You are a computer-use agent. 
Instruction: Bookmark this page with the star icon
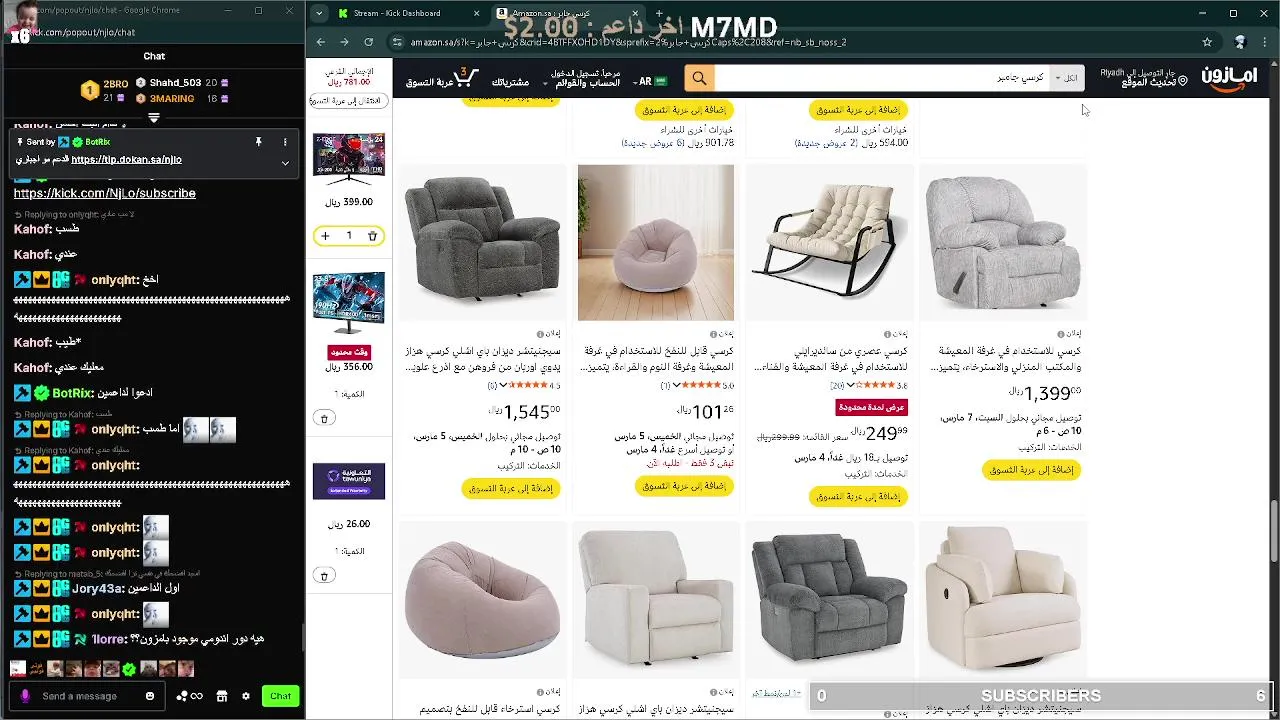point(1207,42)
